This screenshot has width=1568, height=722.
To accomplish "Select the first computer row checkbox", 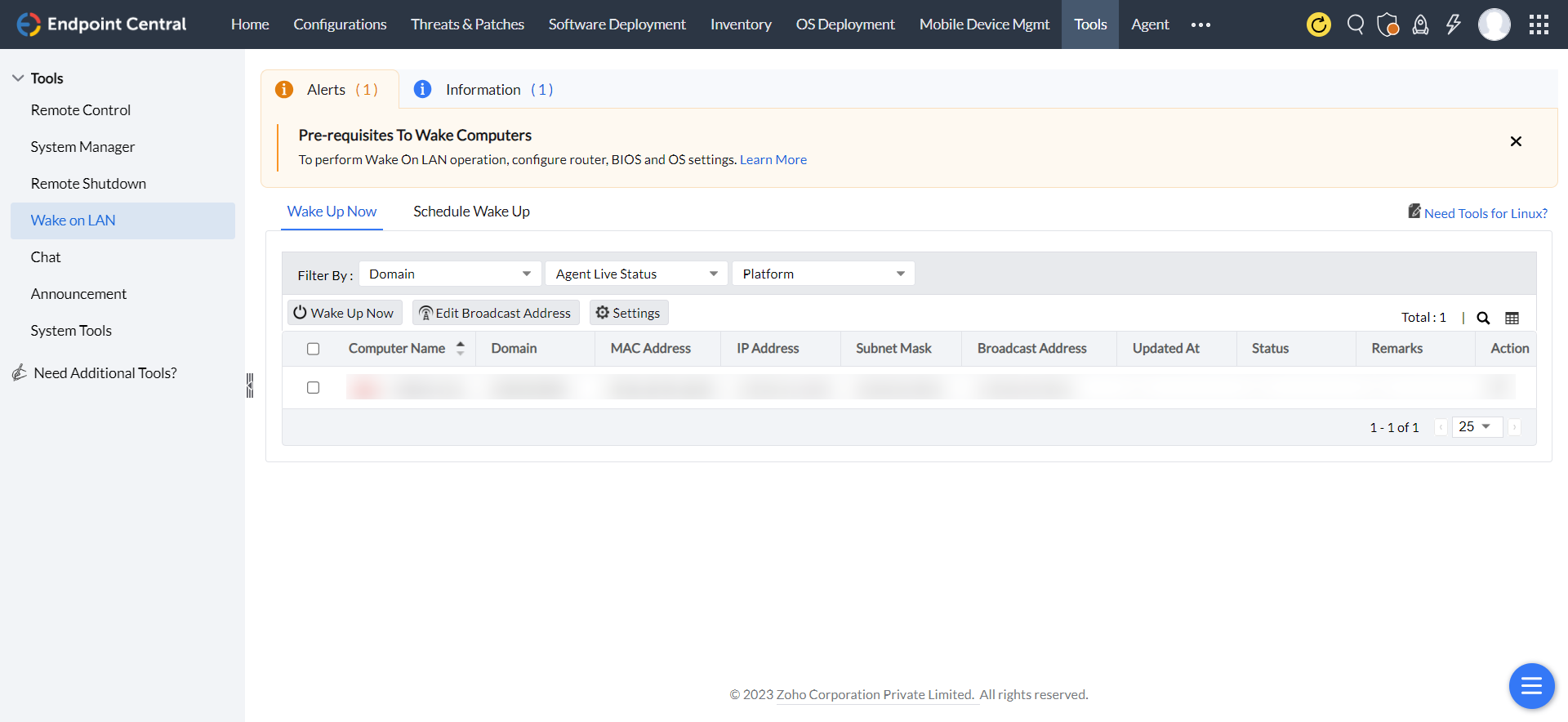I will tap(313, 387).
